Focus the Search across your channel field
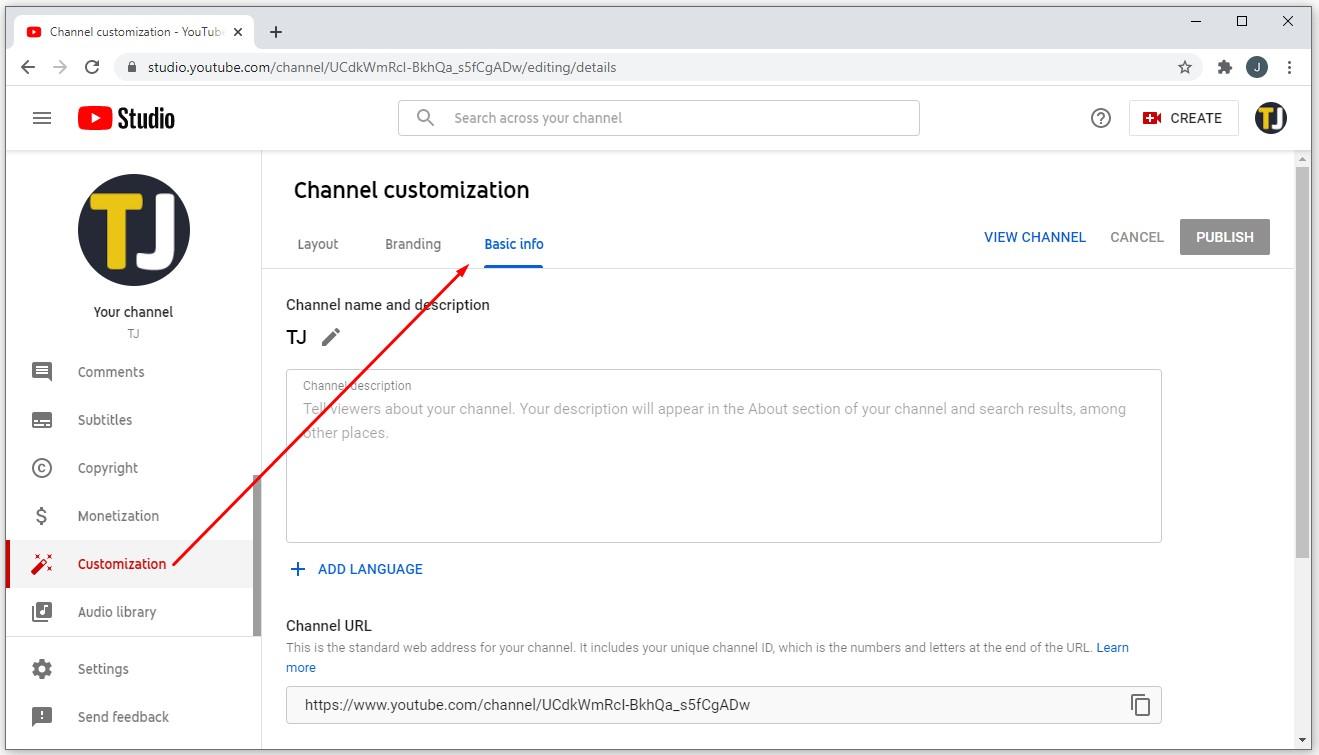 [659, 118]
